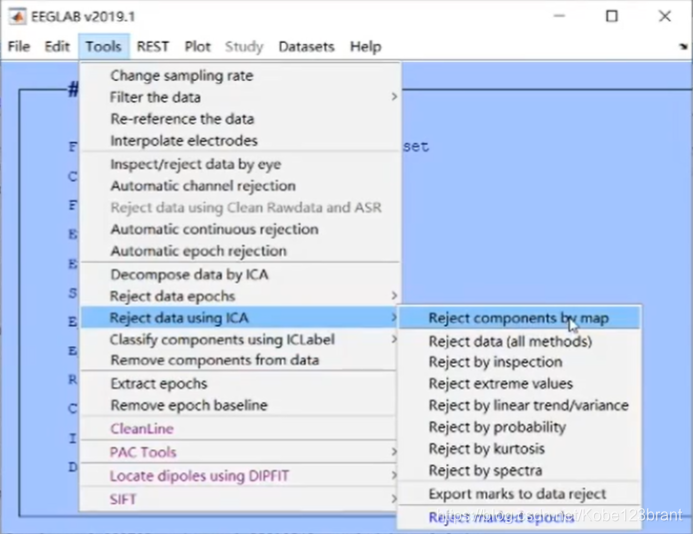Screen dimensions: 693x534
Task: Choose Reject by spectra
Action: tap(519, 470)
